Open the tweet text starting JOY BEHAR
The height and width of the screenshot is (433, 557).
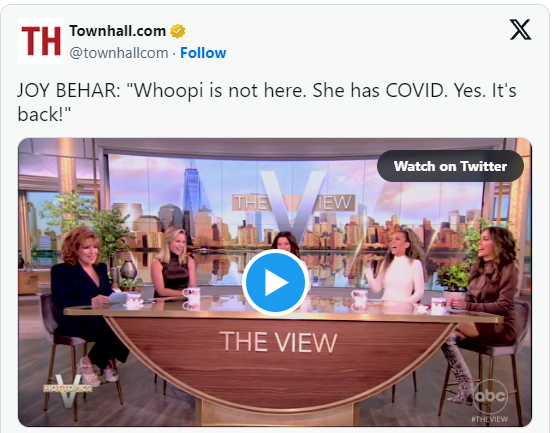[x=267, y=102]
